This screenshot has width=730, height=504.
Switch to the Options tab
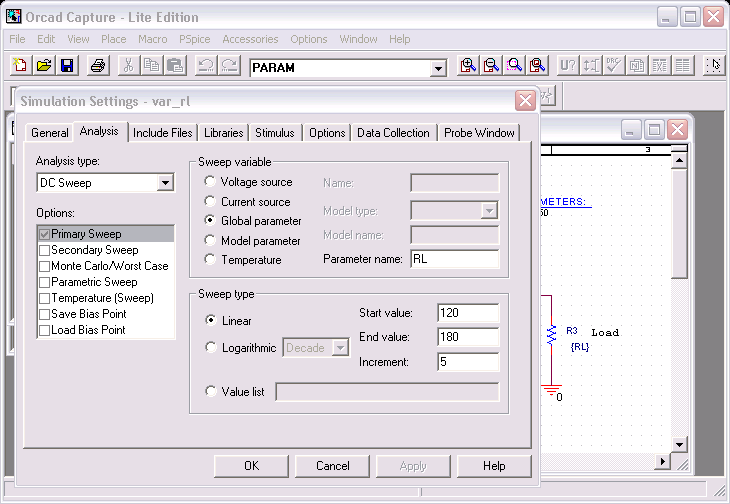327,133
